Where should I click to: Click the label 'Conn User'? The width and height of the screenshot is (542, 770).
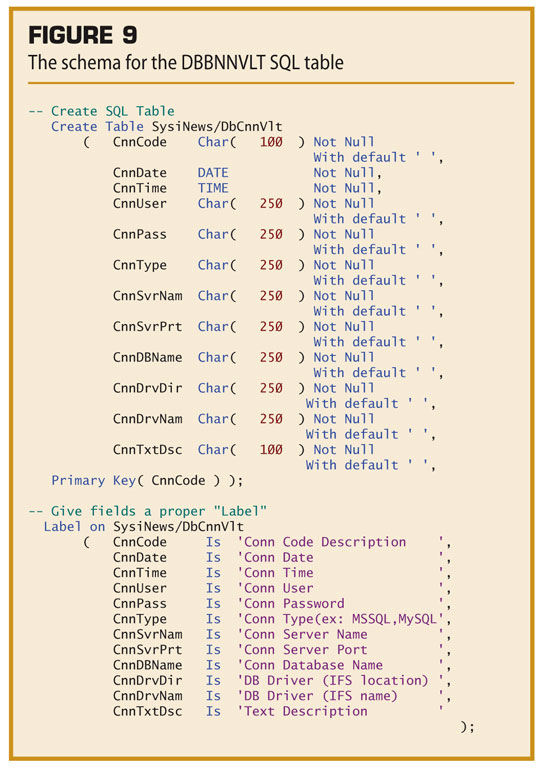(x=278, y=588)
